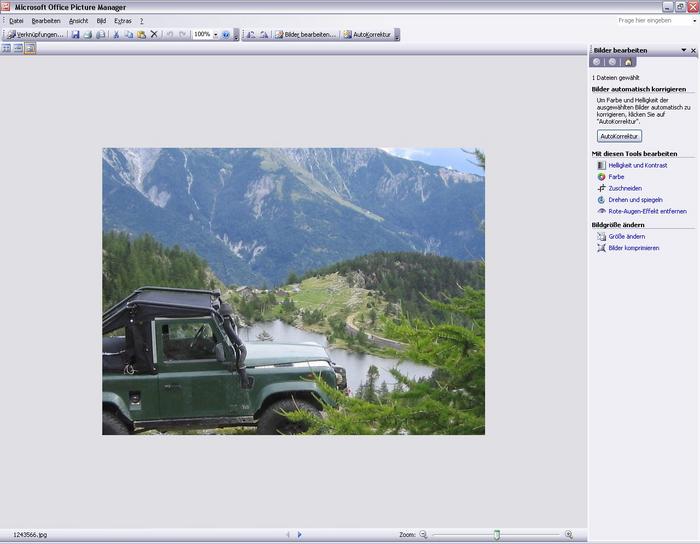The width and height of the screenshot is (700, 544).
Task: Click the Undo arrow icon
Action: pos(170,34)
